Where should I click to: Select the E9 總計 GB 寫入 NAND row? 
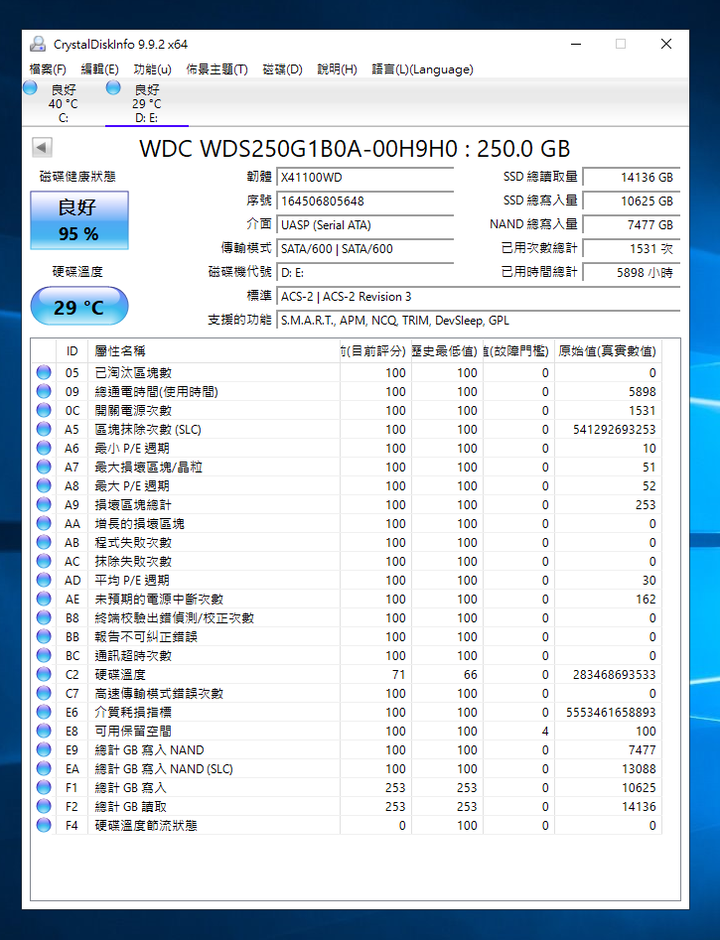[347, 750]
